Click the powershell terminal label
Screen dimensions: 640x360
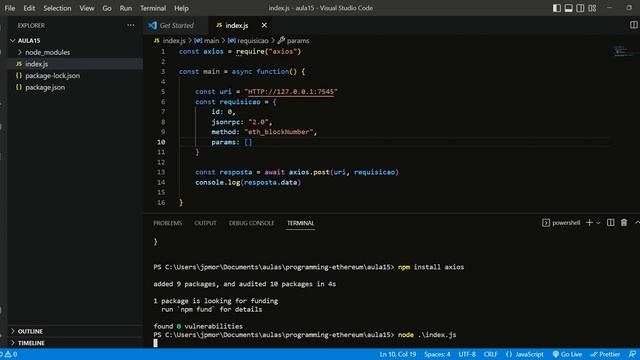coord(561,223)
